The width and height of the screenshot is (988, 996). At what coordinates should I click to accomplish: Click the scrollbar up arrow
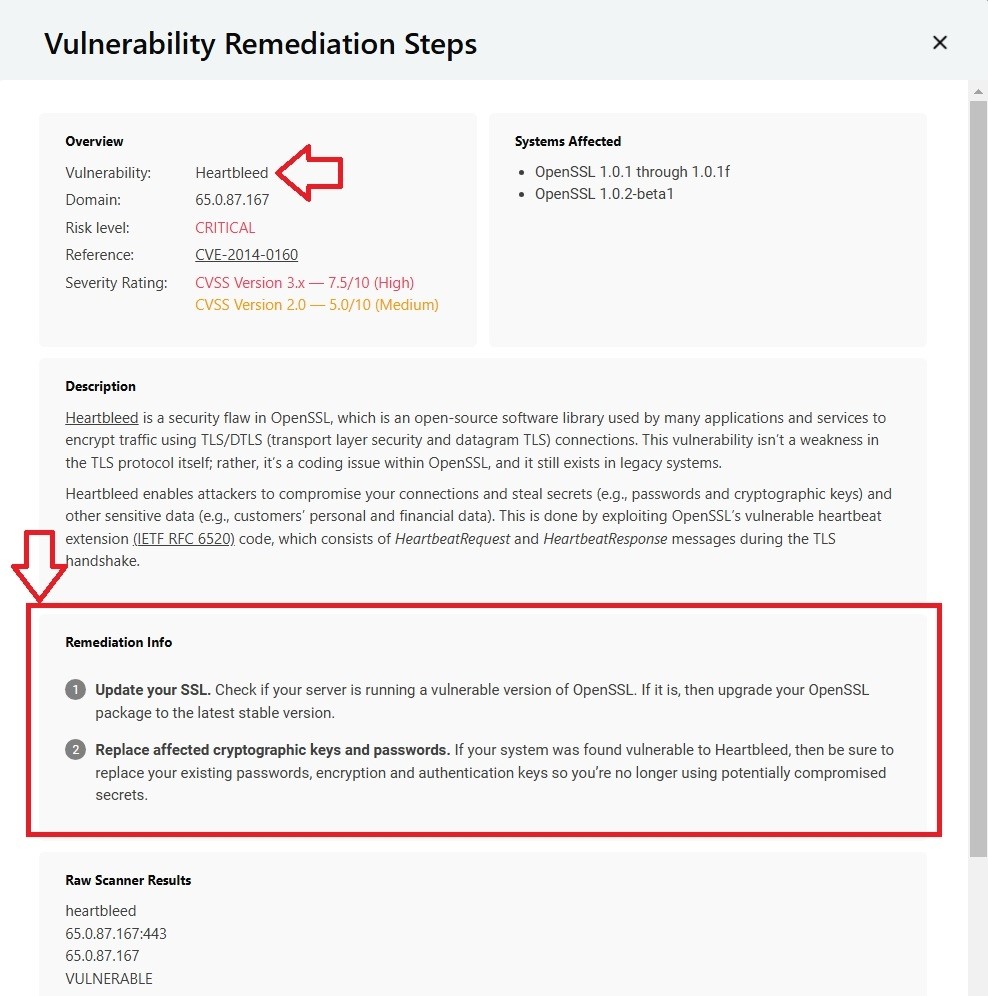pos(978,91)
